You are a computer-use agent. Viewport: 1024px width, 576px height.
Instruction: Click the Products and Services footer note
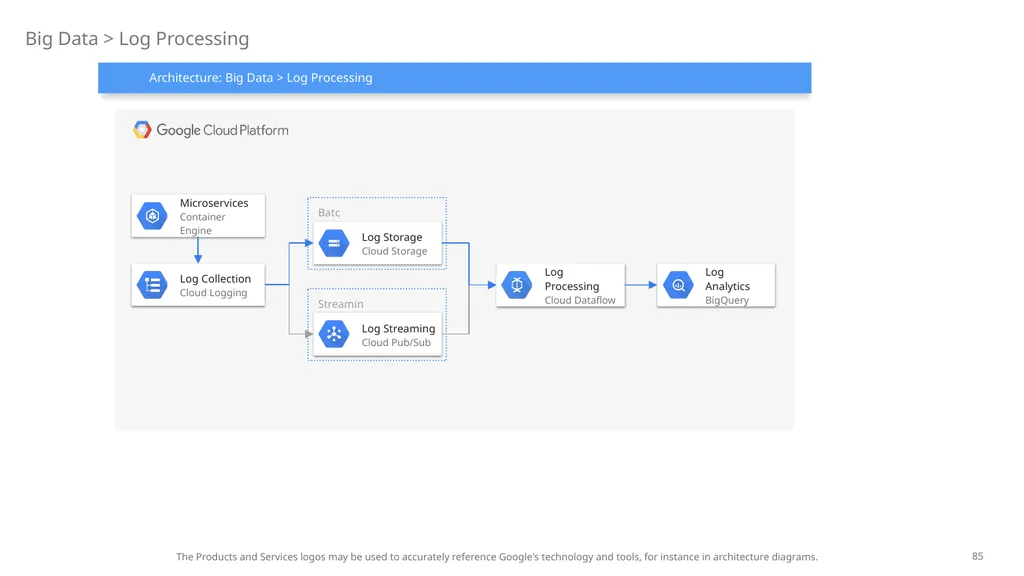point(497,557)
